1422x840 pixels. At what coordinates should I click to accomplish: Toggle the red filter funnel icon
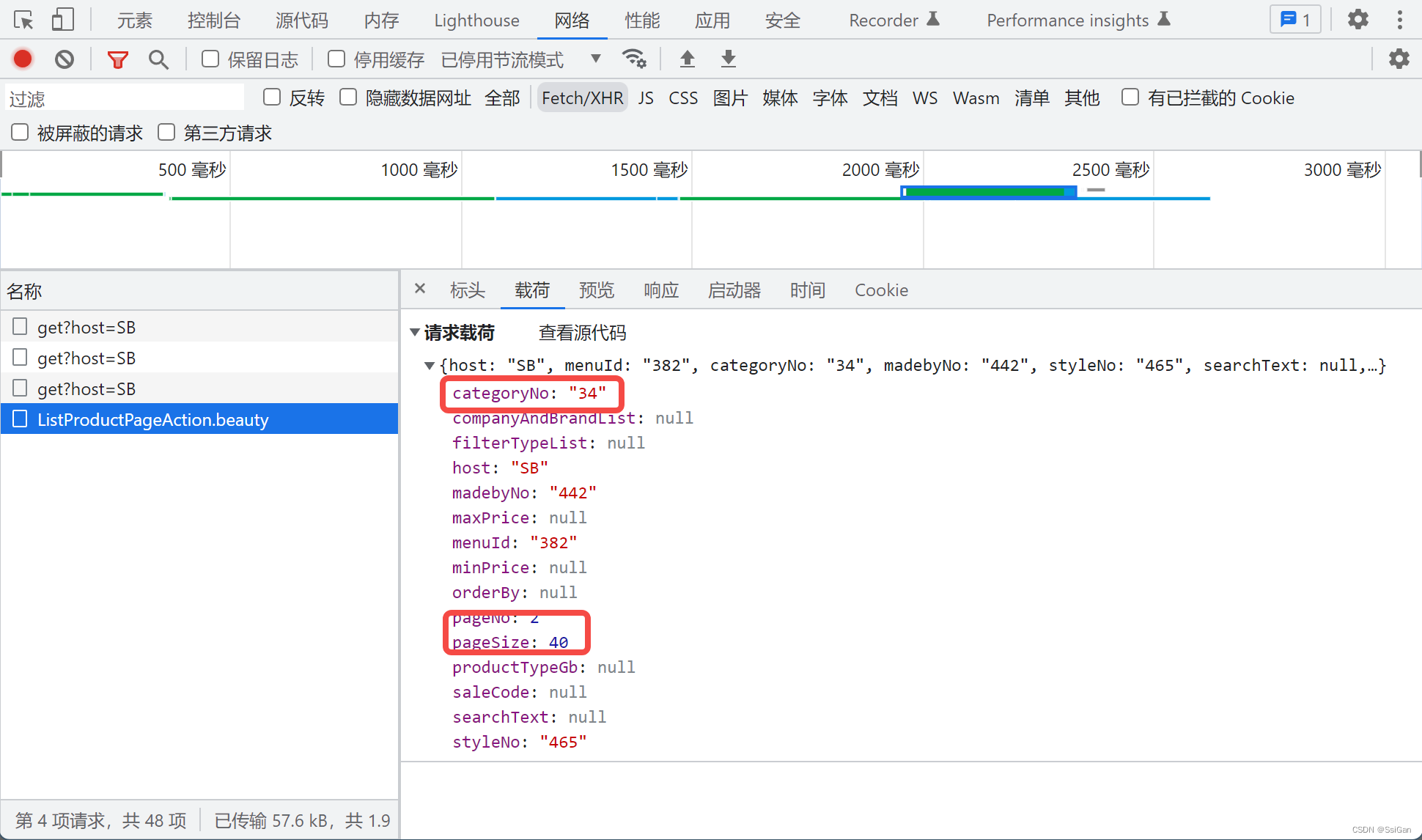coord(117,59)
